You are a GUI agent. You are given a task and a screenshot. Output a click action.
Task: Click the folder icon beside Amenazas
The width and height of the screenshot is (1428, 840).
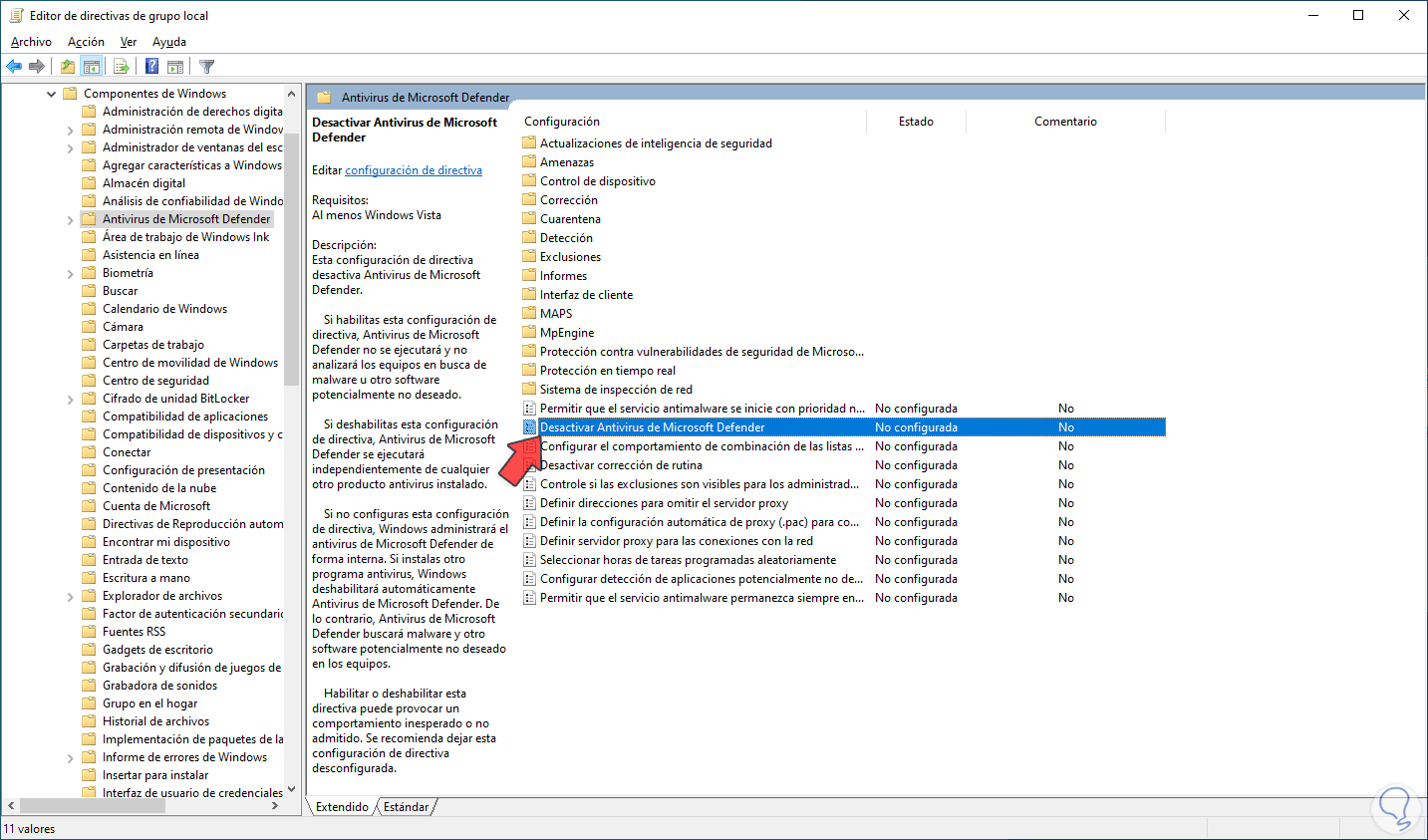529,162
